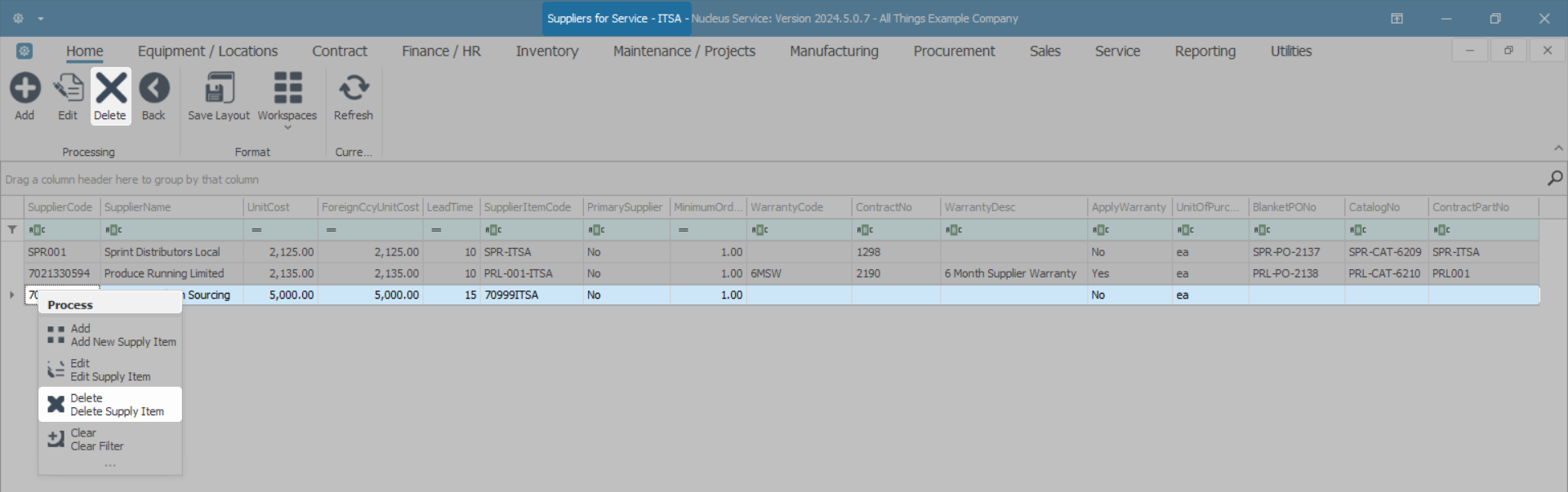Open the Workspaces dropdown

pos(287,100)
